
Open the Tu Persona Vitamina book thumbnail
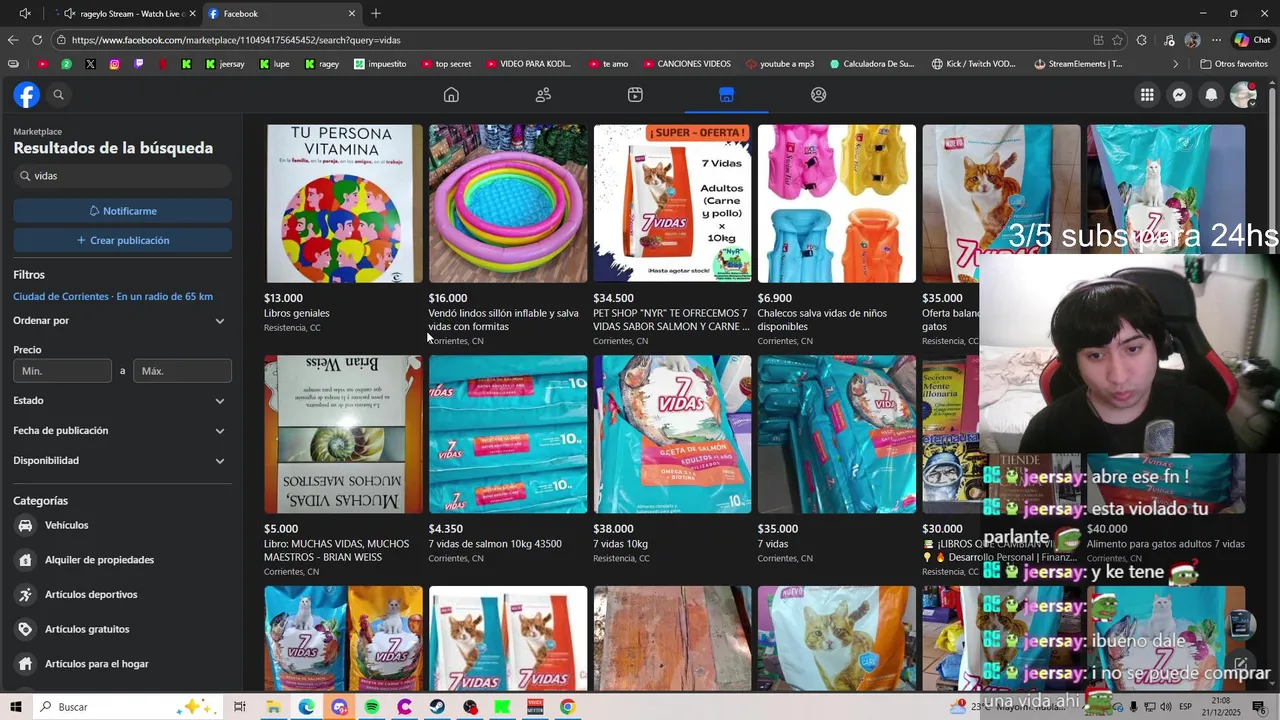(x=343, y=204)
